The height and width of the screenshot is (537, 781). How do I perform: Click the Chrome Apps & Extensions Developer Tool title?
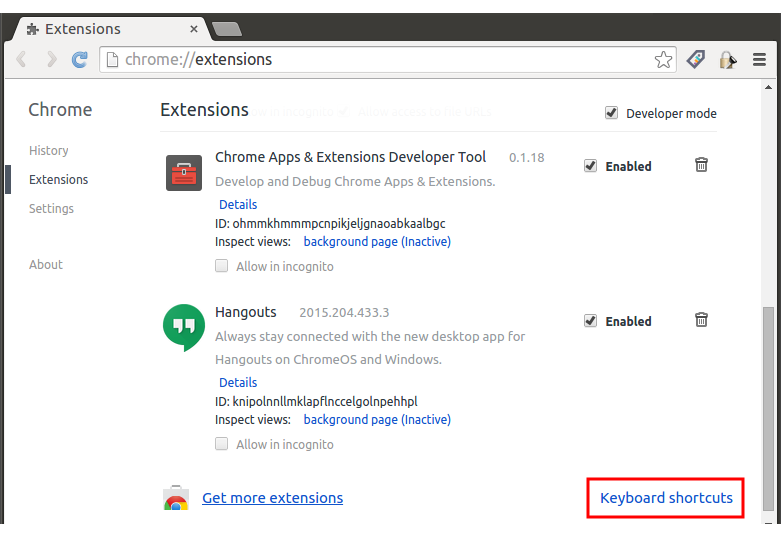351,157
